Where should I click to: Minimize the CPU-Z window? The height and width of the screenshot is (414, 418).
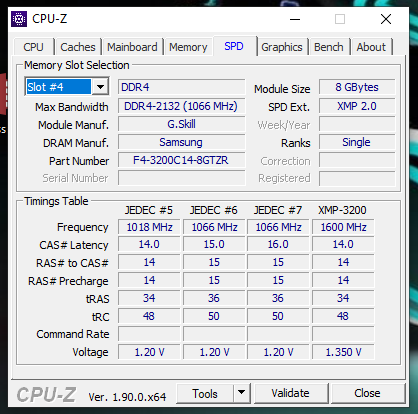point(295,19)
